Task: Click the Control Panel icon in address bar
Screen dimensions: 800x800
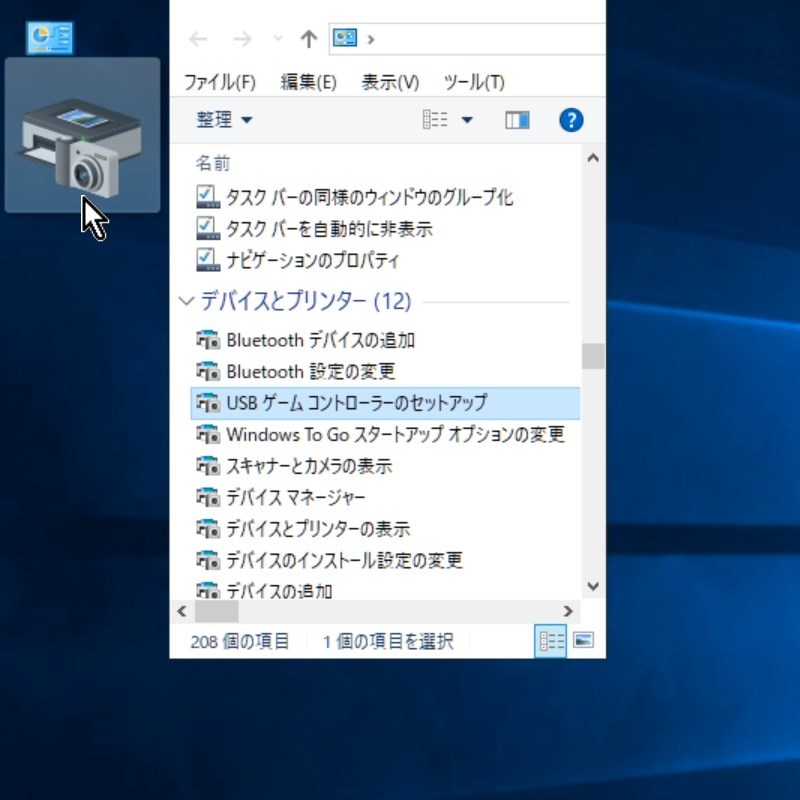Action: click(x=345, y=38)
